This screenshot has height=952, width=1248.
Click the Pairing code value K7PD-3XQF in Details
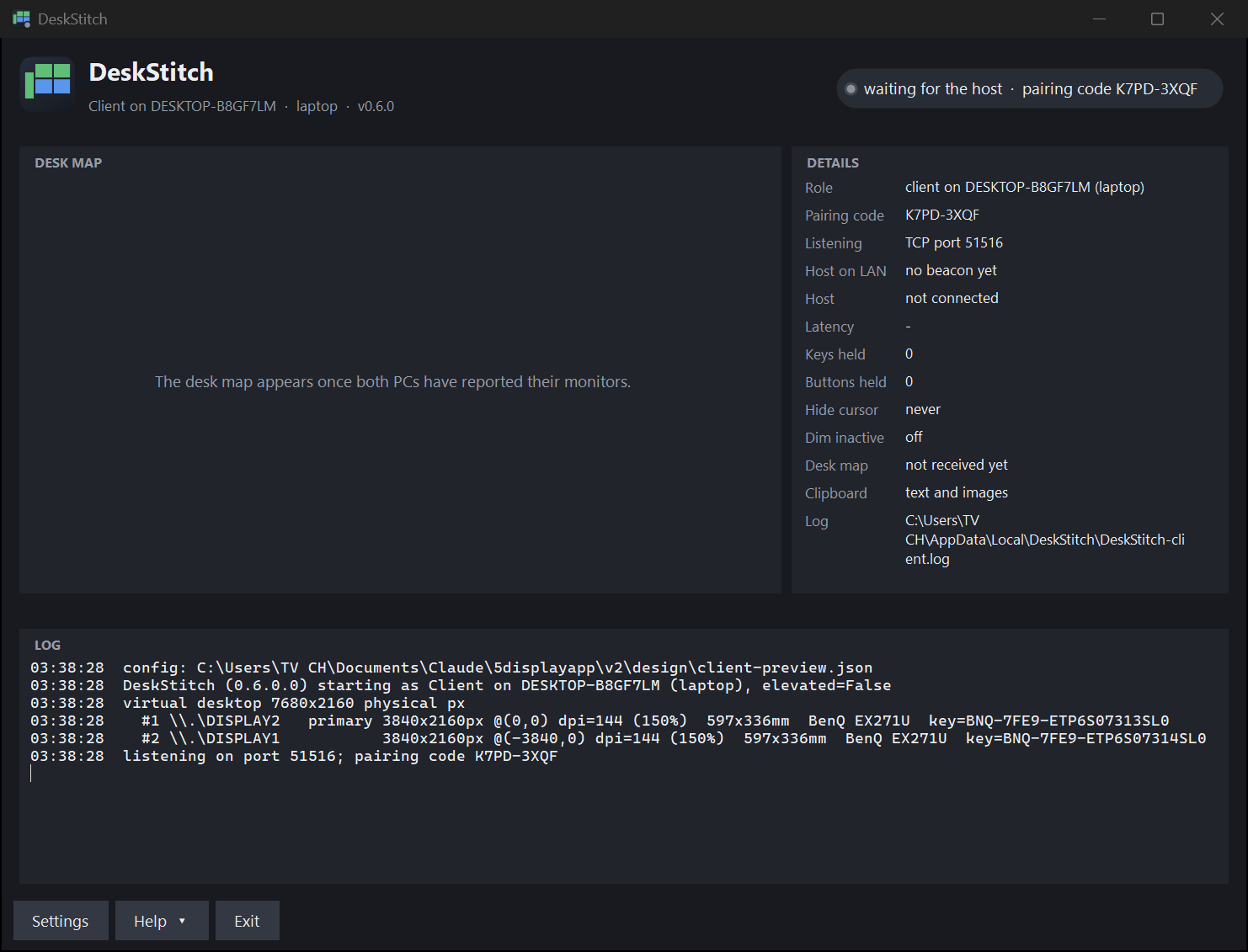tap(942, 215)
